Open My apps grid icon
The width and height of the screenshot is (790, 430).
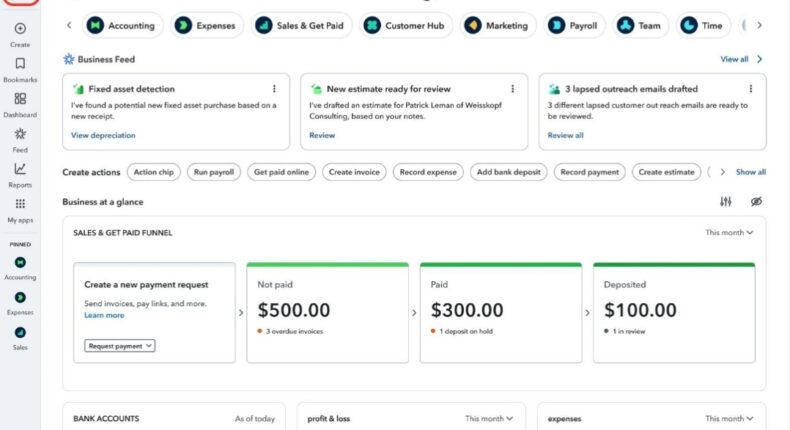coord(20,204)
